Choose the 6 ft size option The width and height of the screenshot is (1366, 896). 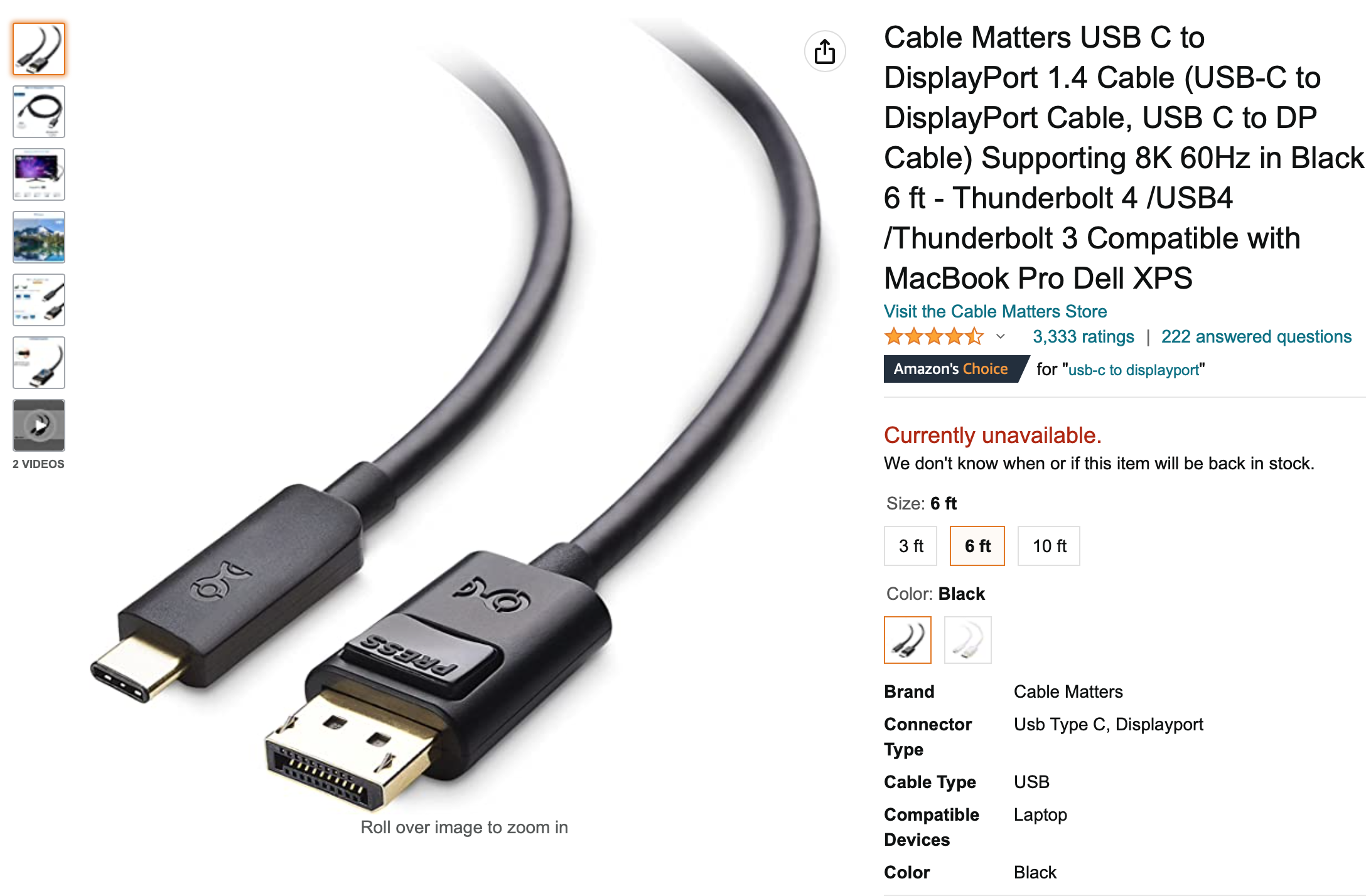[977, 546]
